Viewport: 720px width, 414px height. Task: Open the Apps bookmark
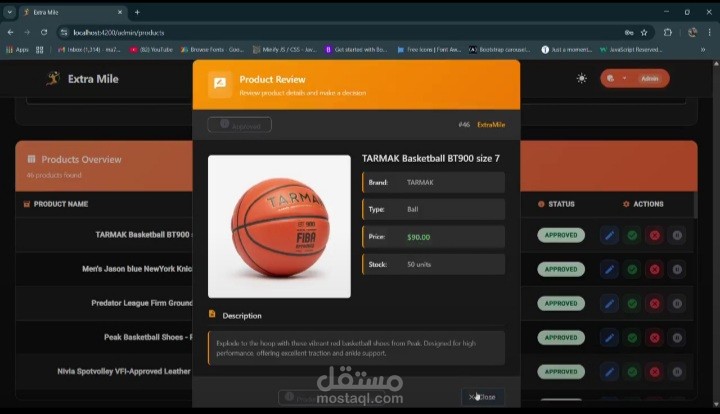(17, 50)
